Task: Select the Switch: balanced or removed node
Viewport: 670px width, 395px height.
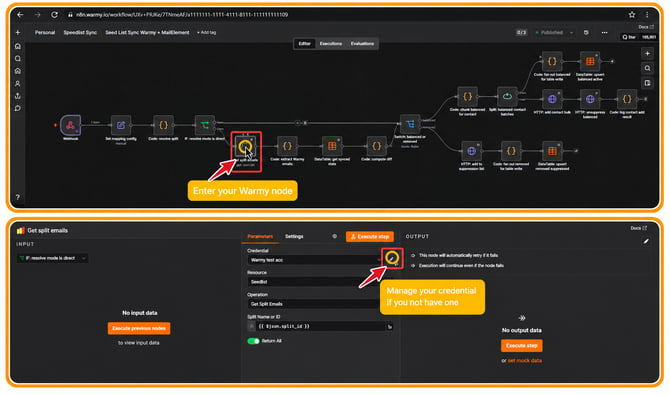Action: point(410,124)
